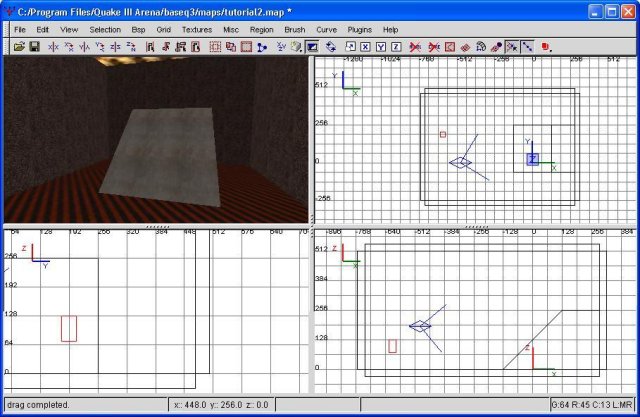Click the 'drag completed.' status message
The height and width of the screenshot is (417, 640).
[38, 405]
